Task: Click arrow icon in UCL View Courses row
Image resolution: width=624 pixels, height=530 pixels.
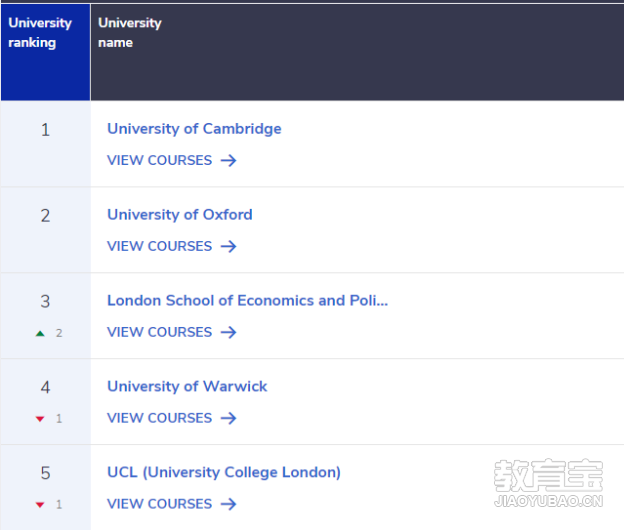Action: (x=229, y=504)
